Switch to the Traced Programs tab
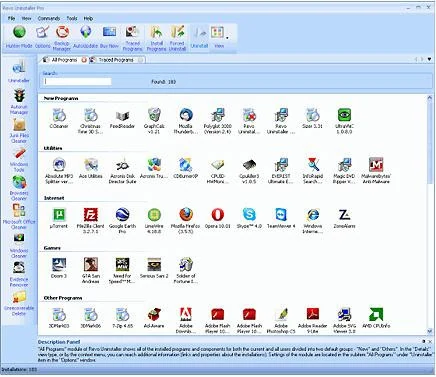 pyautogui.click(x=116, y=60)
